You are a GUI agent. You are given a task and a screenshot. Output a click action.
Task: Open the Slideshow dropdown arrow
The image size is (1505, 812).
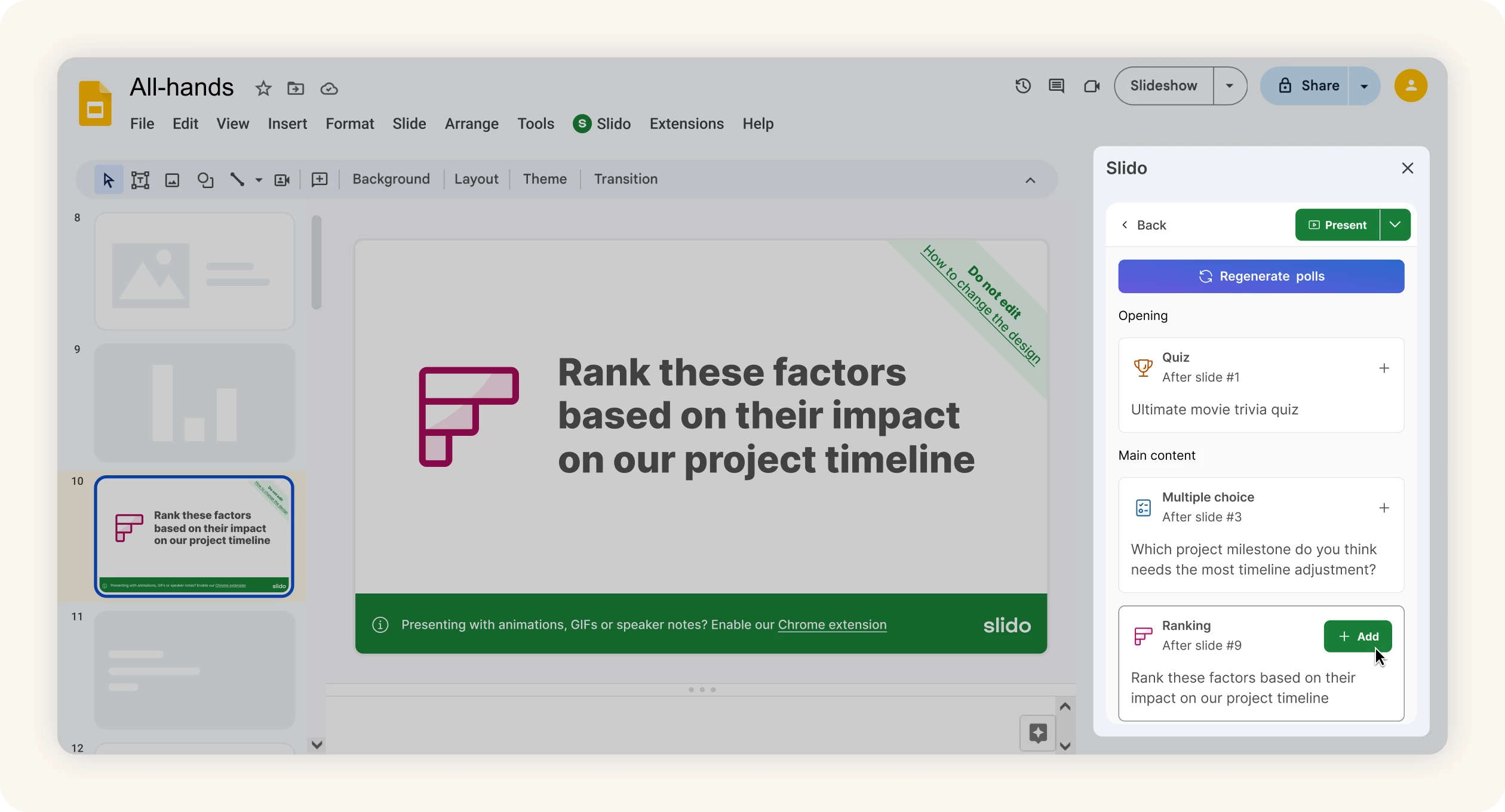pyautogui.click(x=1229, y=86)
